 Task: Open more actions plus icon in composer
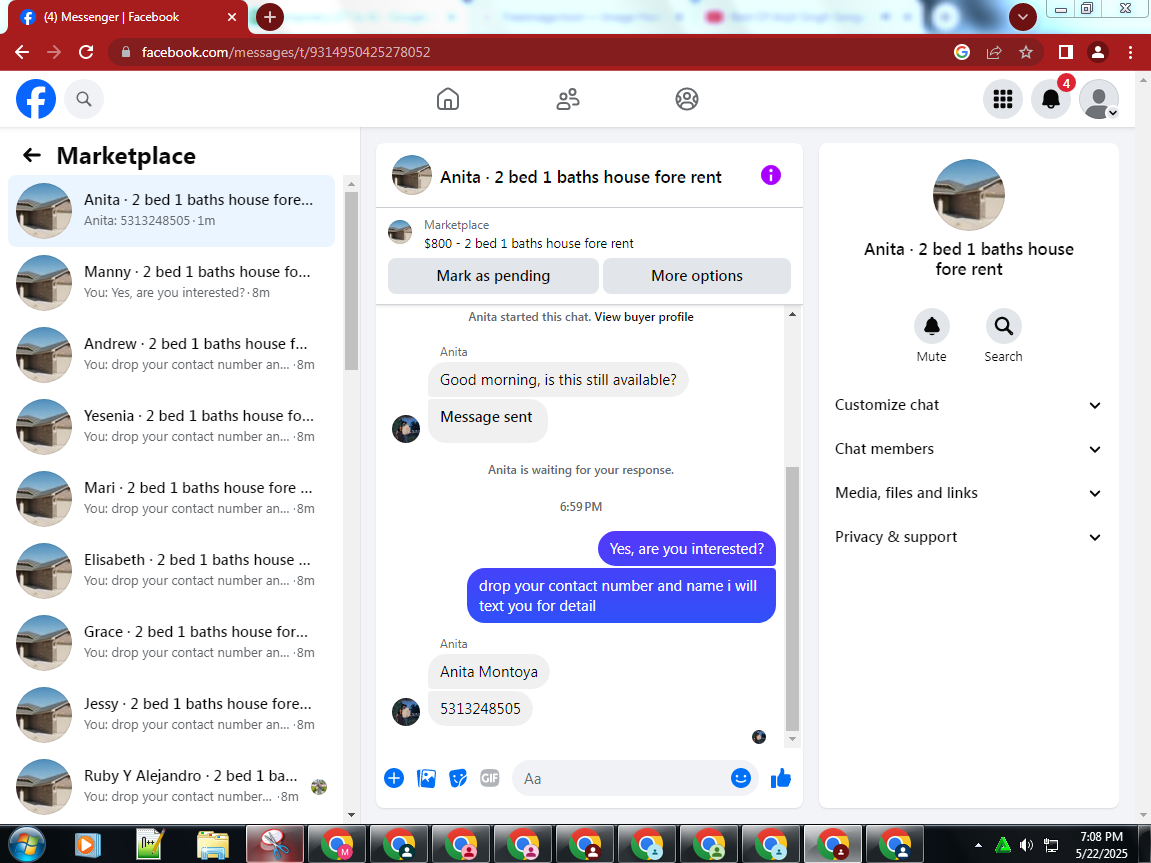coord(393,779)
